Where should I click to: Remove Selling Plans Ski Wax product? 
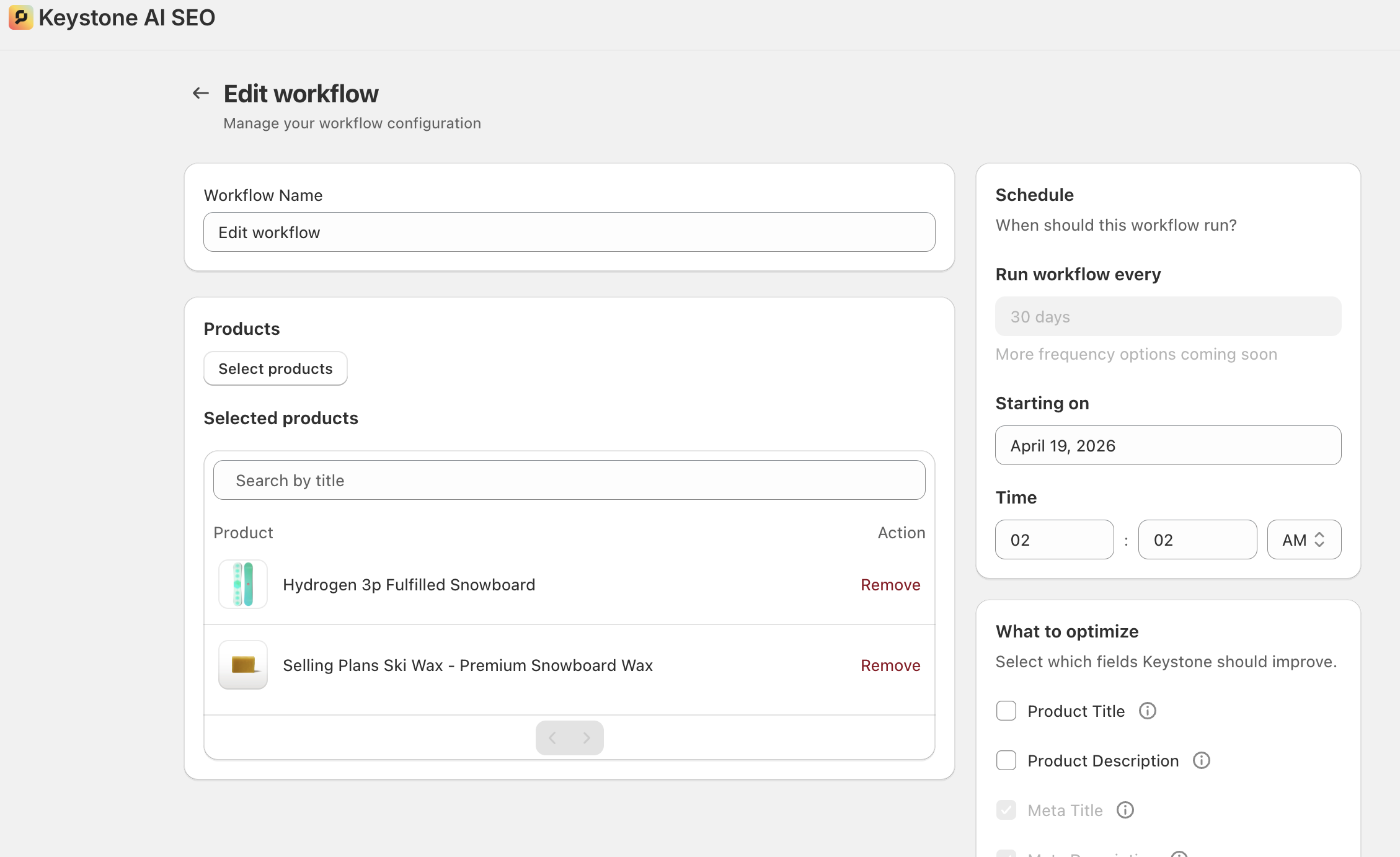click(890, 665)
